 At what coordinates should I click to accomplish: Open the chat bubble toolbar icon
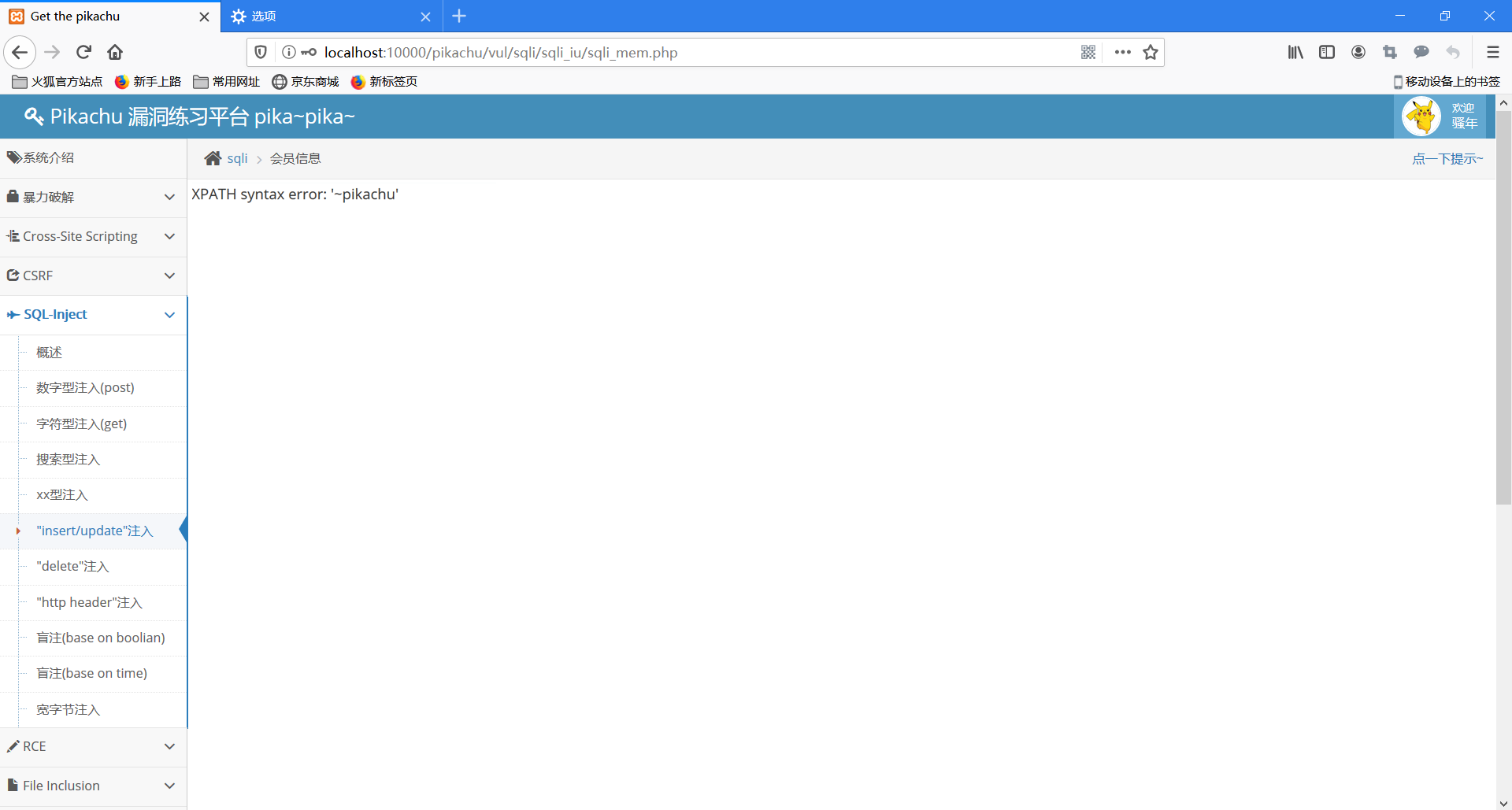click(1421, 52)
